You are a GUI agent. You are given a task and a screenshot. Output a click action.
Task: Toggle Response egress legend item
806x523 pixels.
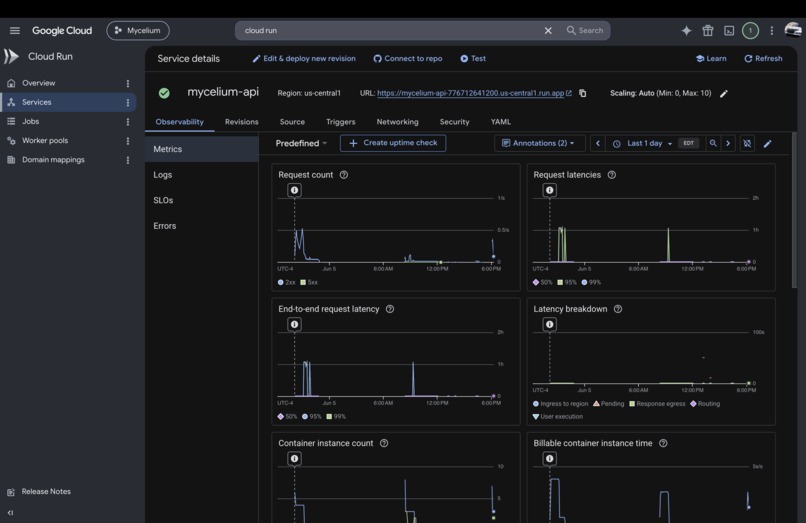click(657, 404)
